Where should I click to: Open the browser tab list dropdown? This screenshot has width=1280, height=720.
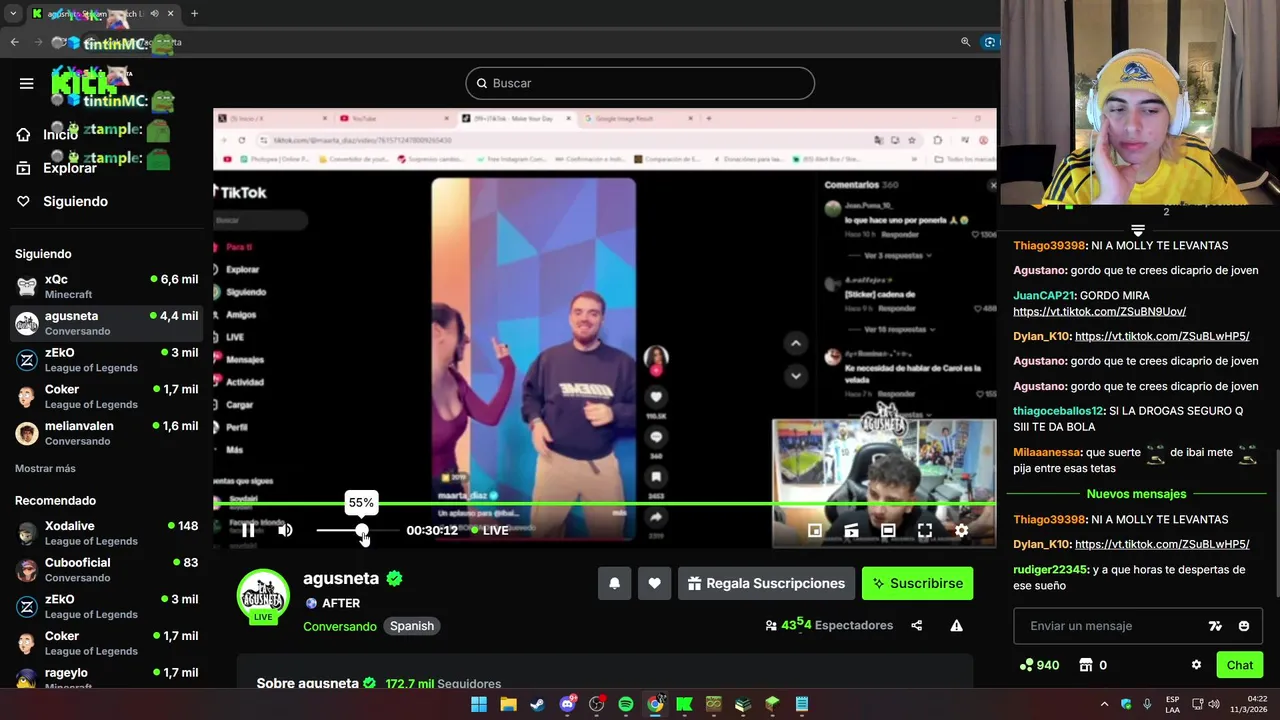click(x=13, y=14)
